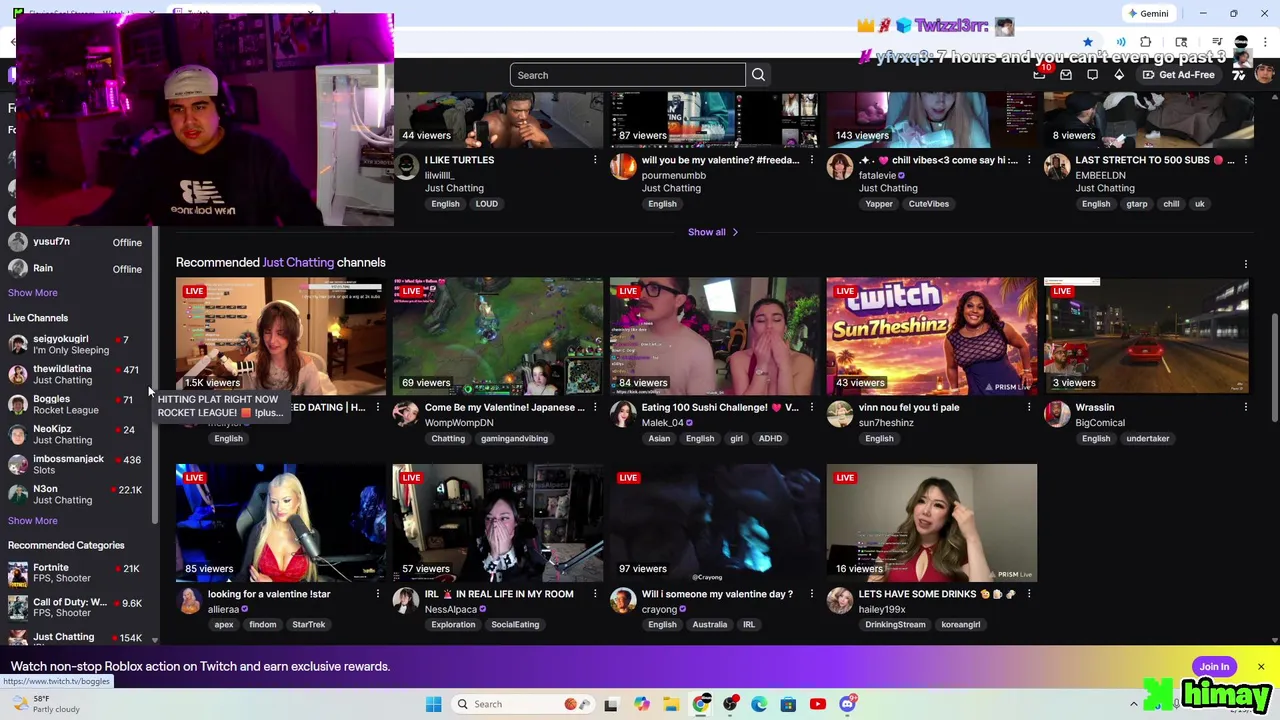Open Eating 100 Sushi Challenge stream thumbnail
The width and height of the screenshot is (1280, 720).
715,336
